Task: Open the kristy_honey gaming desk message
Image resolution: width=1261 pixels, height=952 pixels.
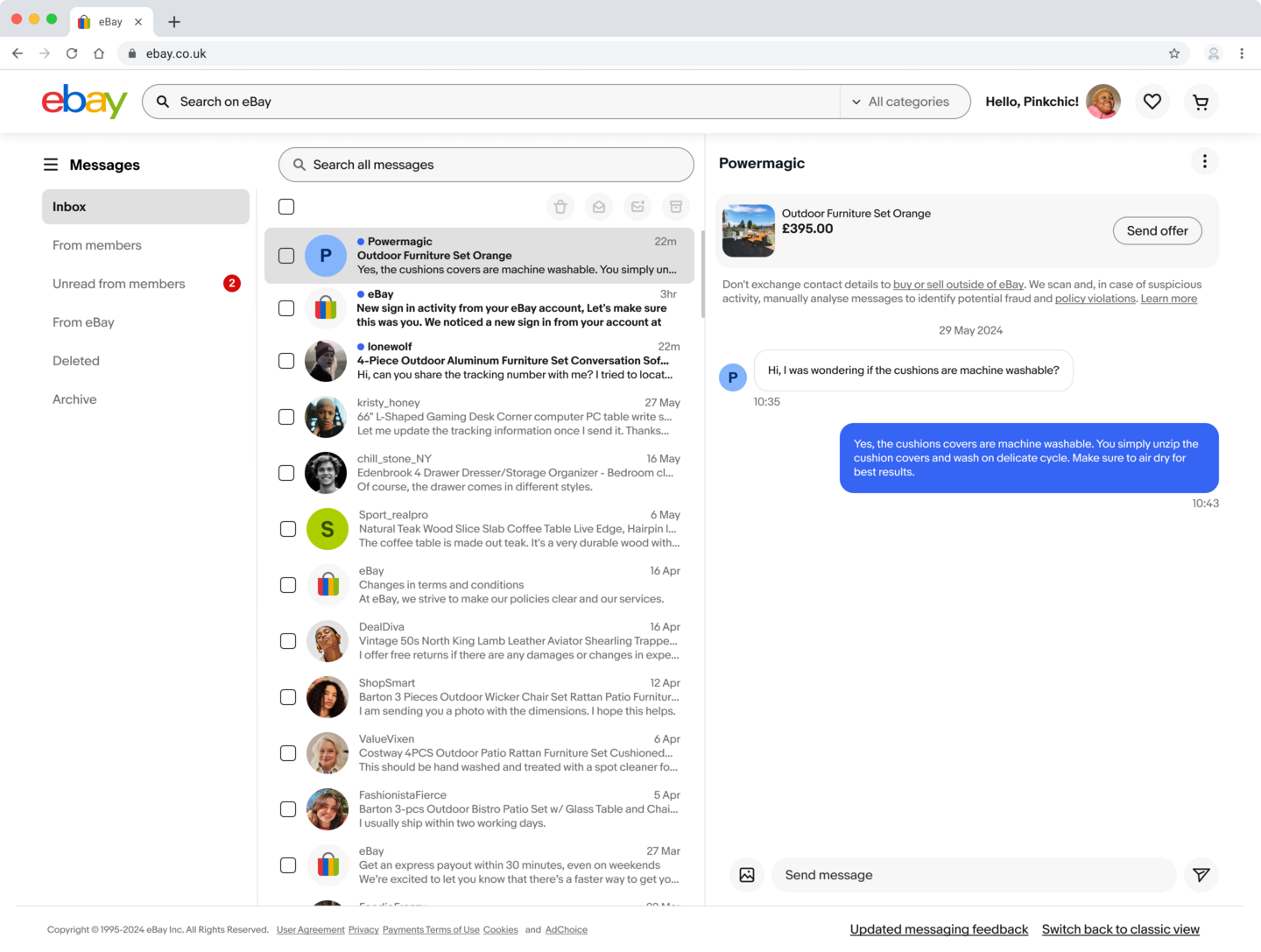Action: click(x=480, y=417)
